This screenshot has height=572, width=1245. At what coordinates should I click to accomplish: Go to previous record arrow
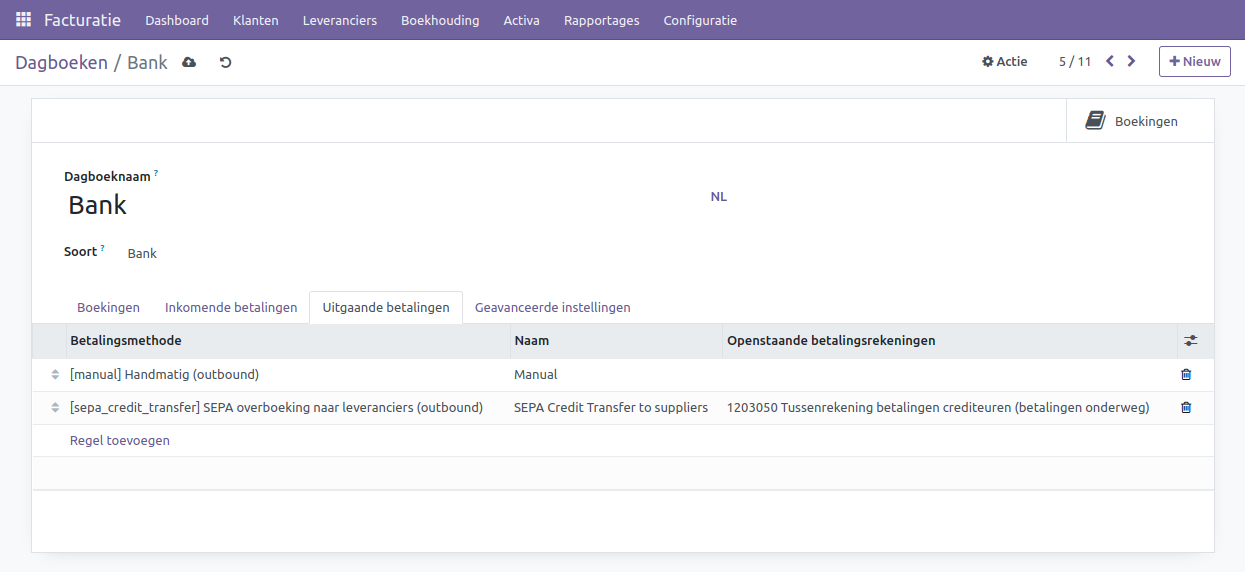pyautogui.click(x=1110, y=61)
